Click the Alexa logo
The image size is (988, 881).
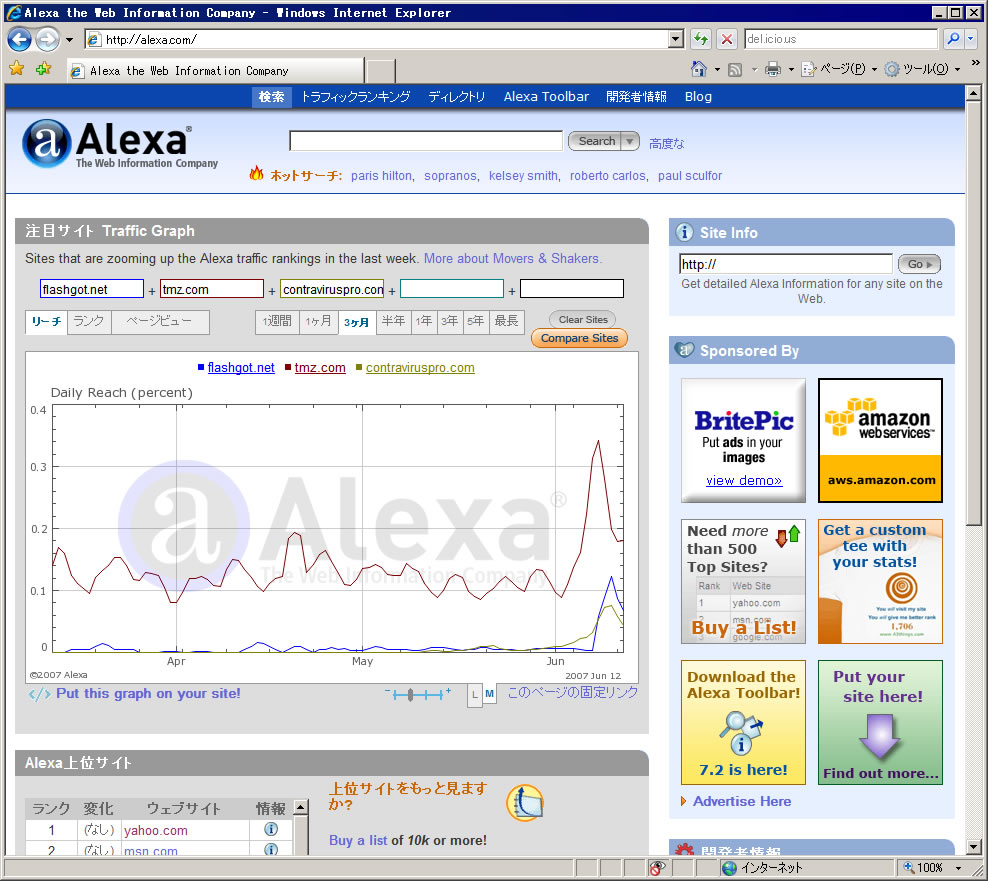120,145
